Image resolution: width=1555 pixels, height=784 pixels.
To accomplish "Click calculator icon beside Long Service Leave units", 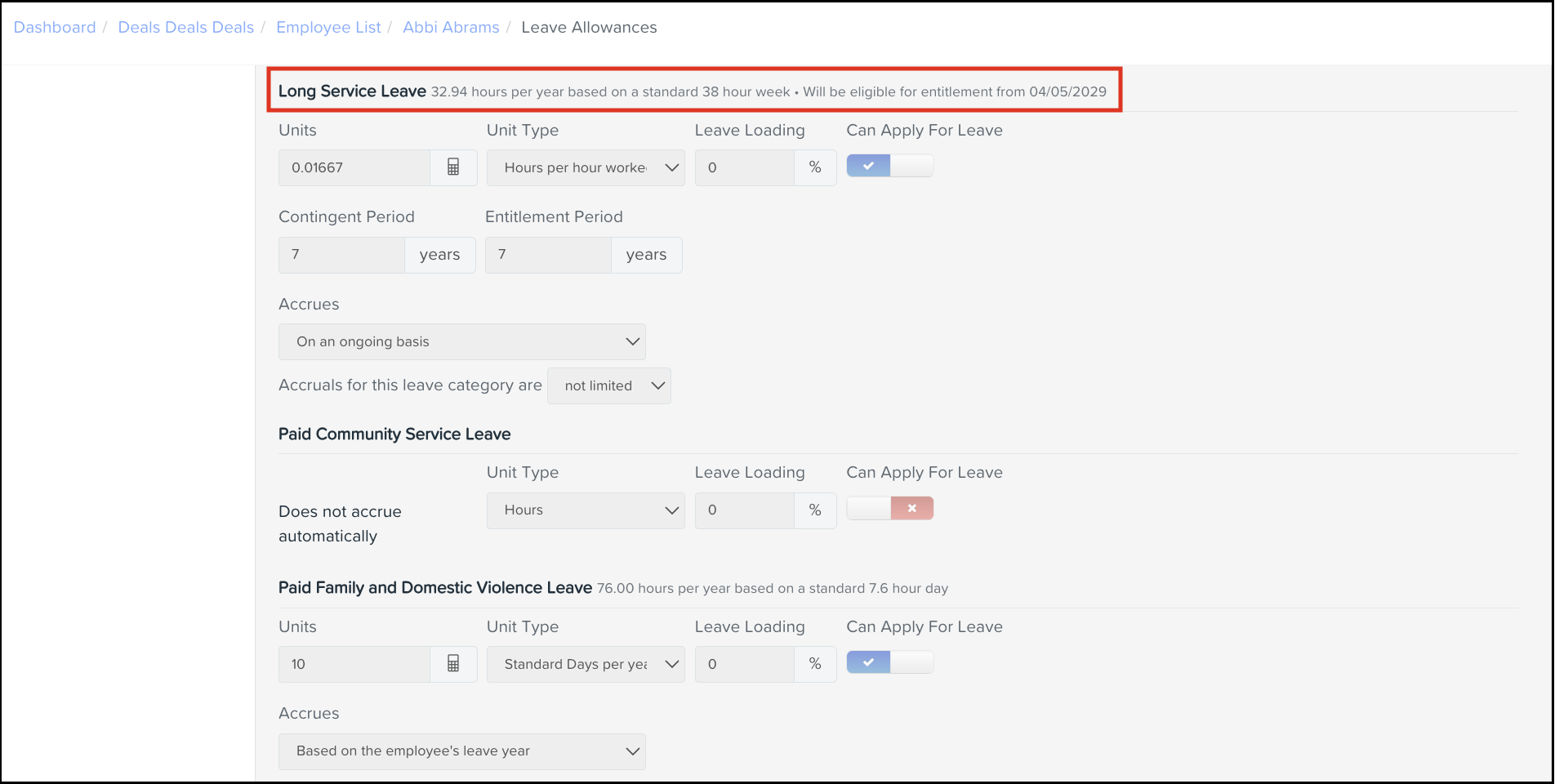I will (453, 167).
